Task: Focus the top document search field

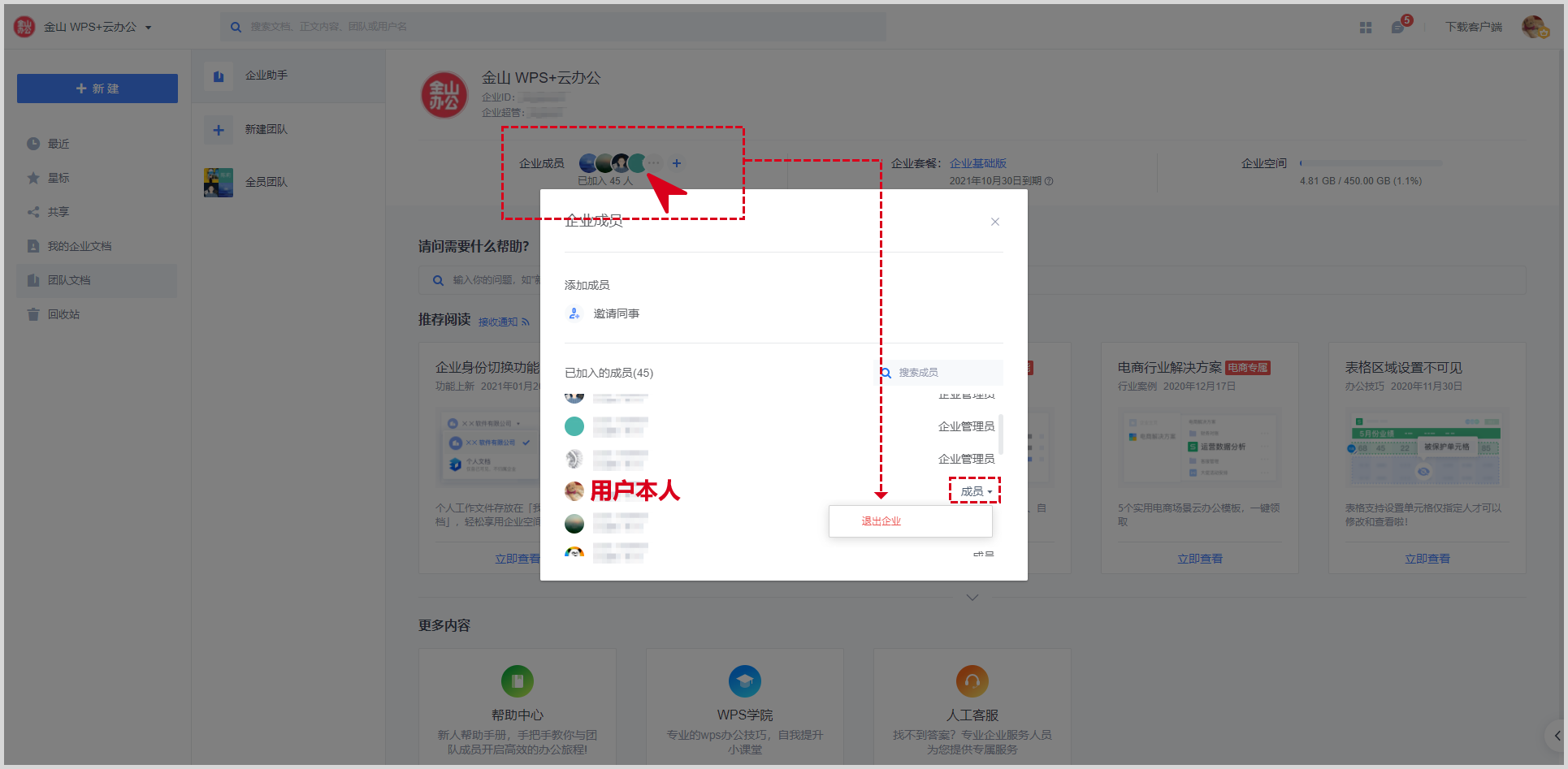Action: [x=552, y=27]
